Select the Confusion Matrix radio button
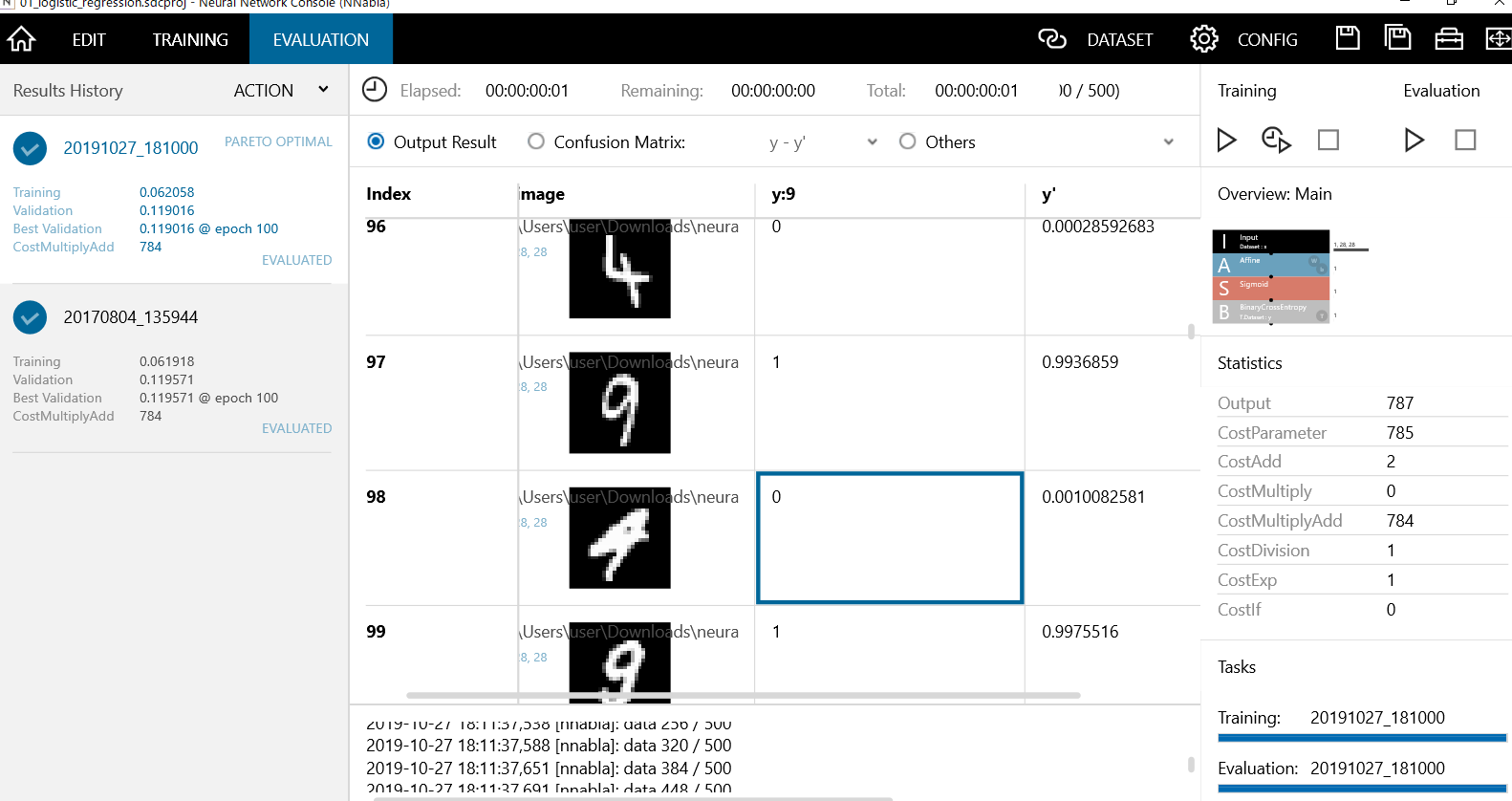Viewport: 1512px width, 801px height. pyautogui.click(x=536, y=141)
